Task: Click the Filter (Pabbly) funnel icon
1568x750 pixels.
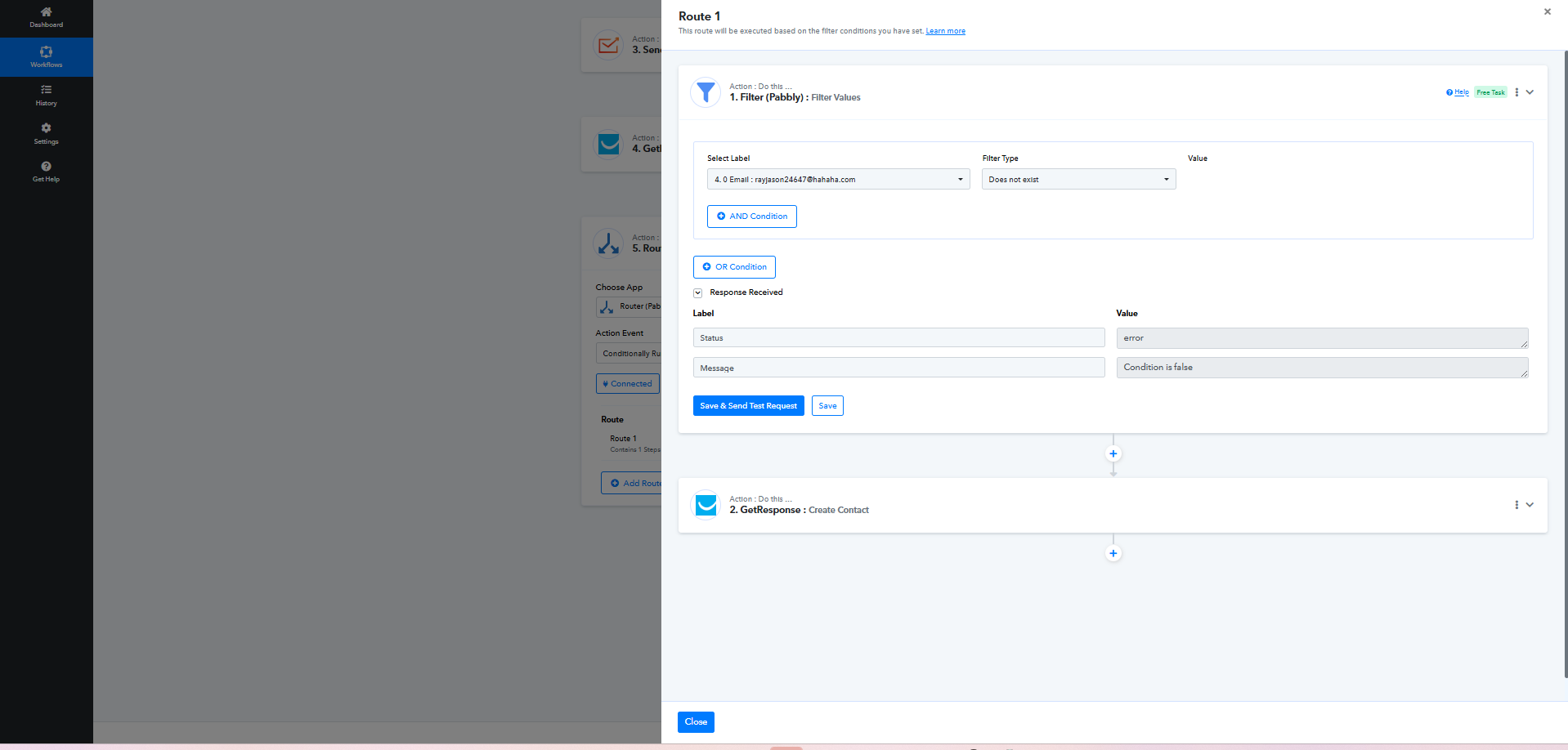Action: 705,92
